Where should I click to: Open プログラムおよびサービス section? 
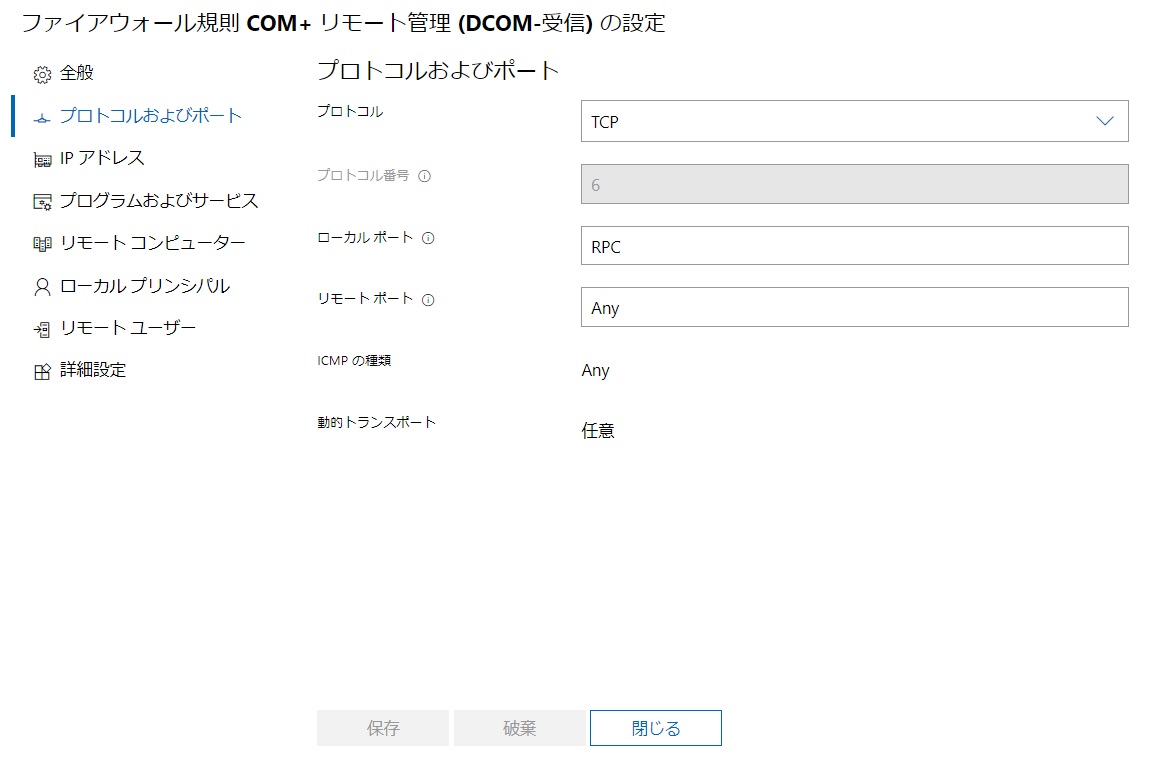[x=159, y=201]
